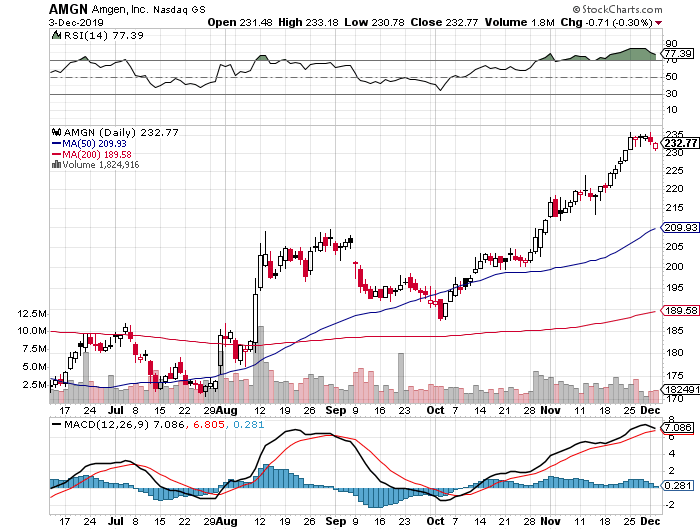Select the Volume 1,824,916 legend text
The image size is (700, 530).
(x=101, y=165)
